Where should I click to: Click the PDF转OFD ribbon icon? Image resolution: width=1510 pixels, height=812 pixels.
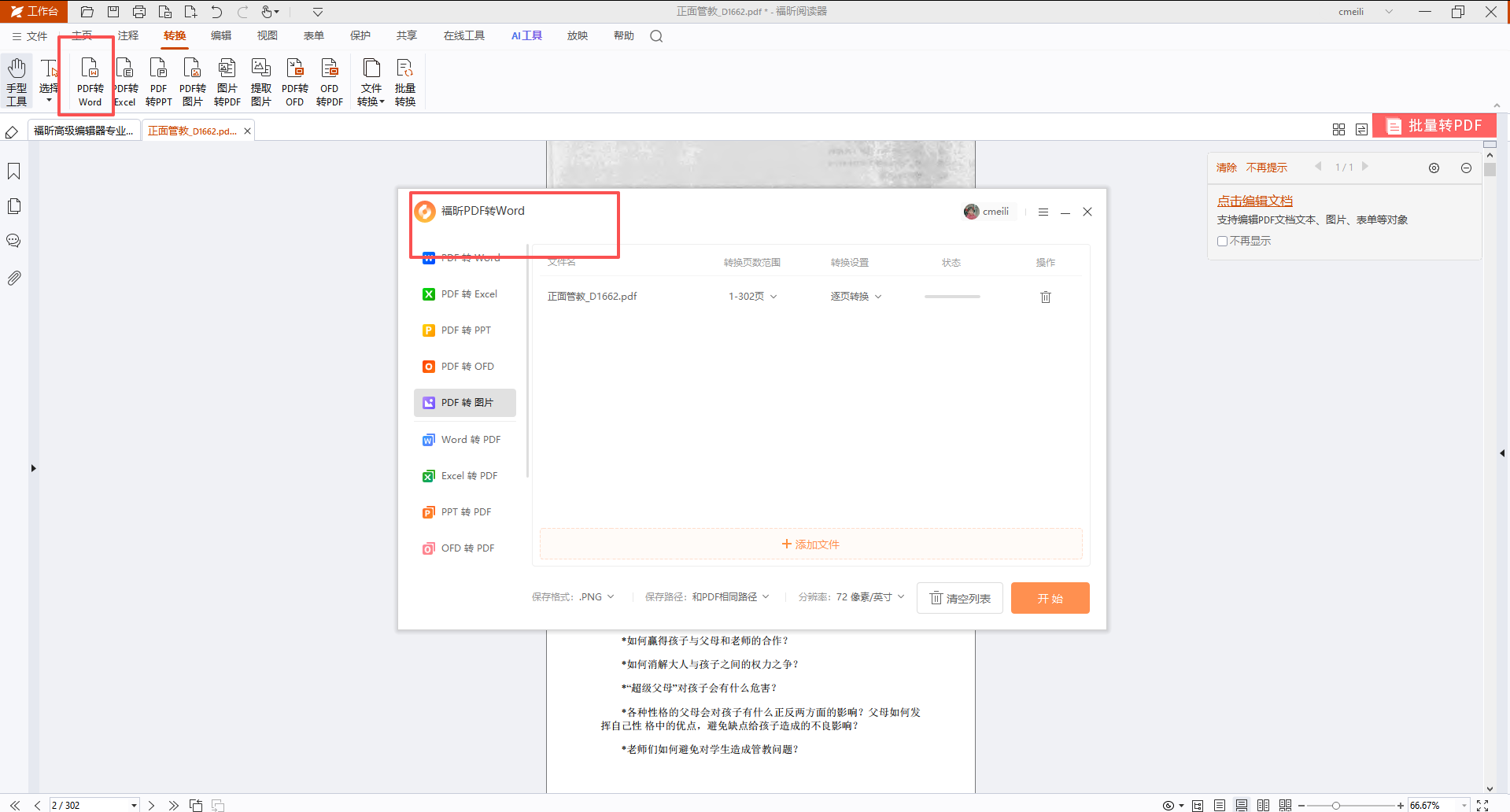point(295,81)
